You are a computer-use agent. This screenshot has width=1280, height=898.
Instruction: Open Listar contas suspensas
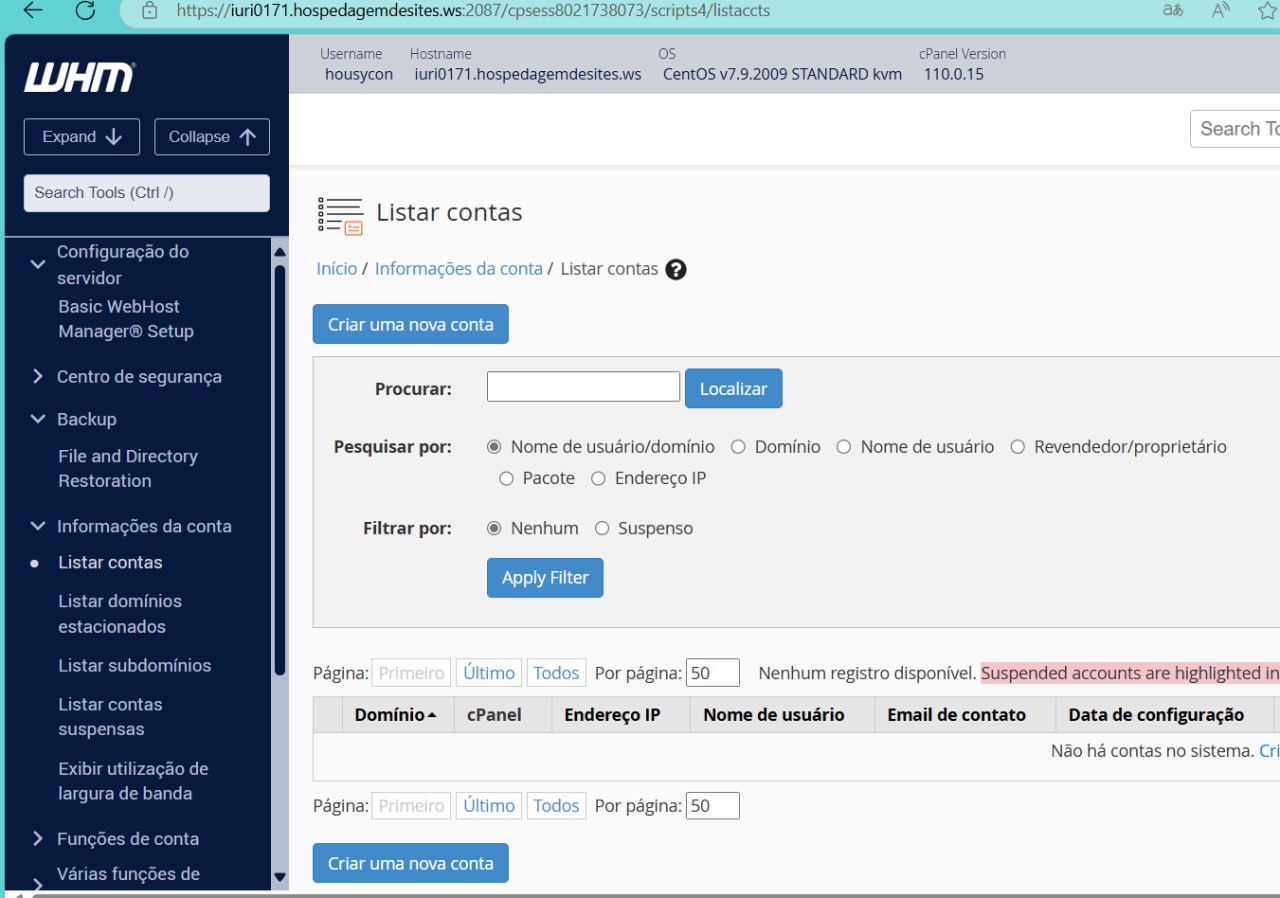(110, 717)
